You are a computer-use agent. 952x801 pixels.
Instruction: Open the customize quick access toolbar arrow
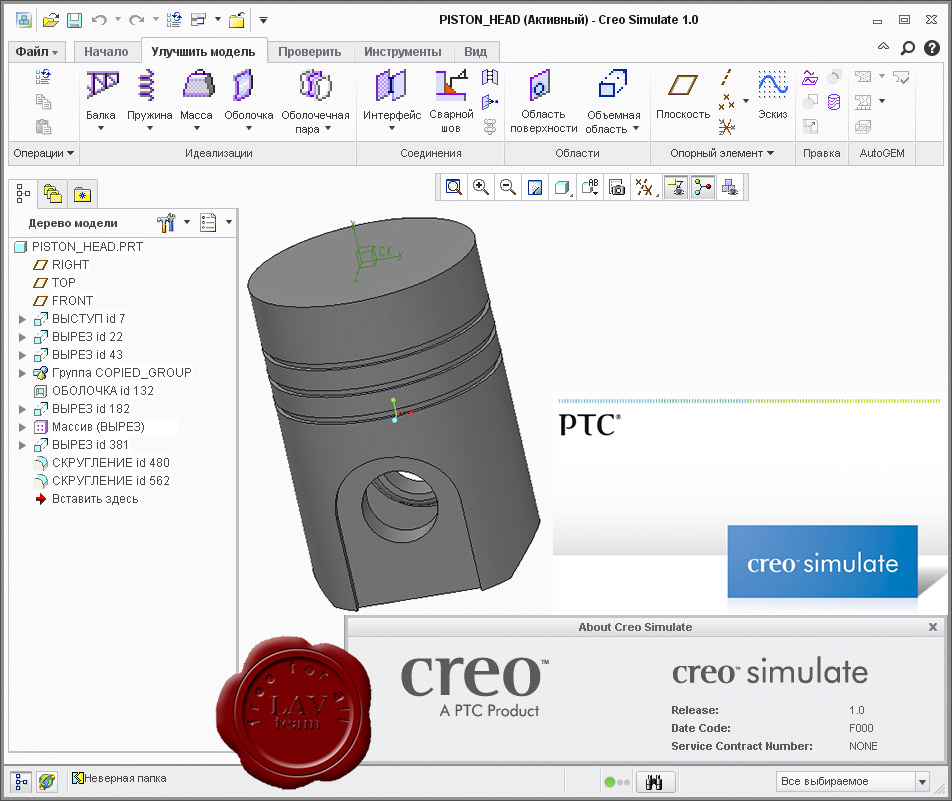tap(264, 20)
